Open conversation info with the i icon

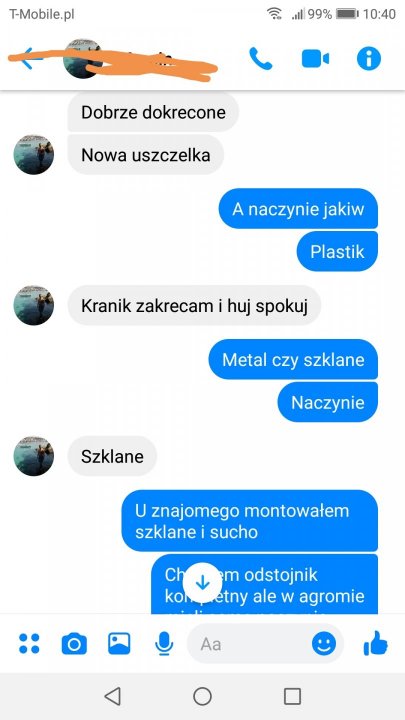click(x=369, y=59)
